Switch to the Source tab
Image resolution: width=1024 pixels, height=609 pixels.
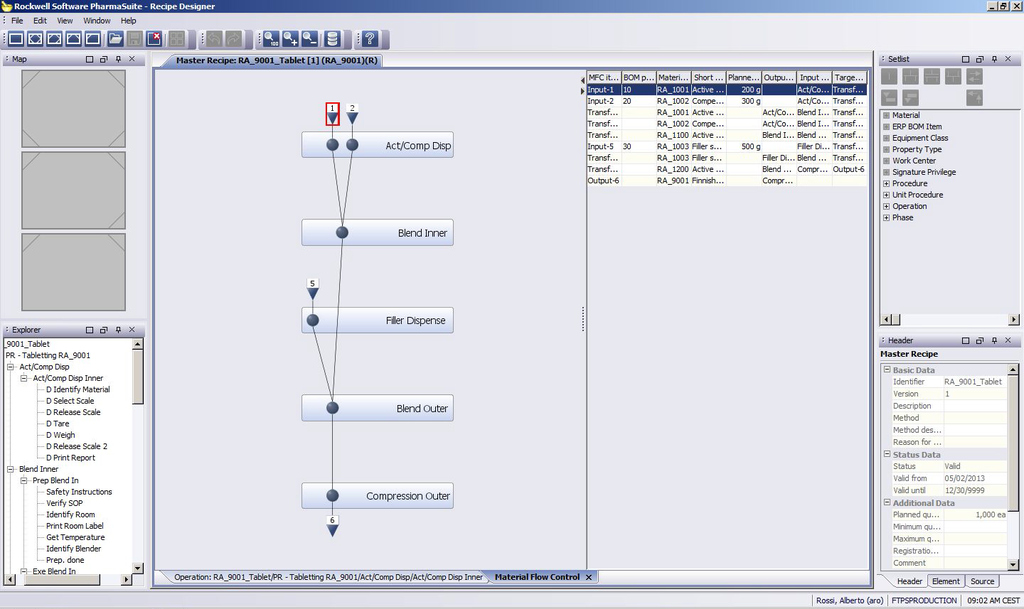pyautogui.click(x=982, y=581)
